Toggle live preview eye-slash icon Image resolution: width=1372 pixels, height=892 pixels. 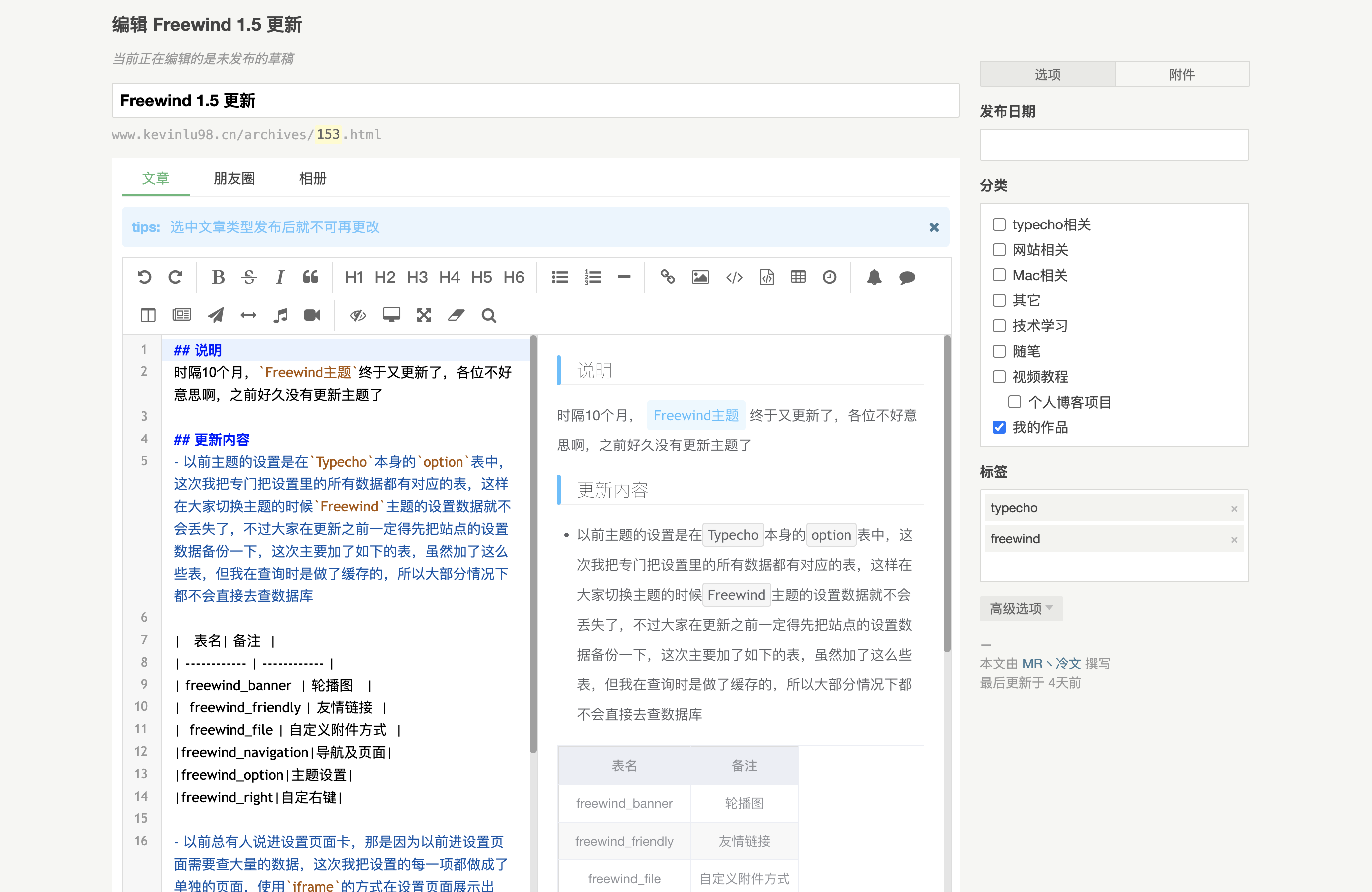357,315
